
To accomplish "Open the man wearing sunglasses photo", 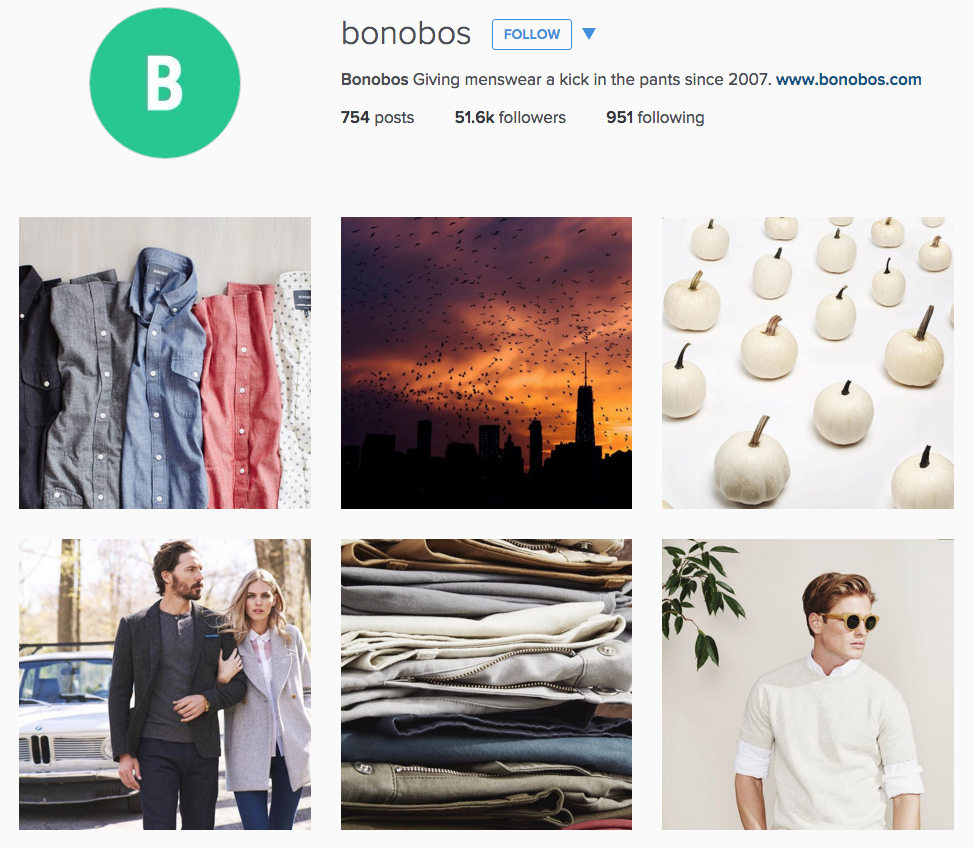I will pos(808,684).
